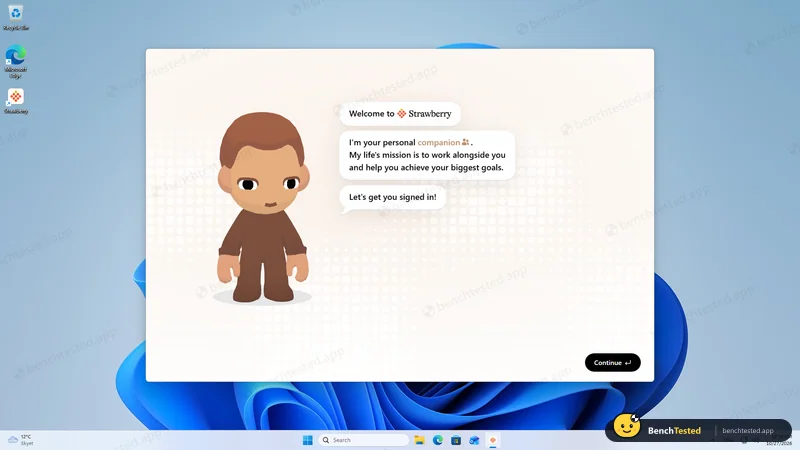This screenshot has height=450, width=800.
Task: Click the Continue button
Action: click(x=612, y=363)
